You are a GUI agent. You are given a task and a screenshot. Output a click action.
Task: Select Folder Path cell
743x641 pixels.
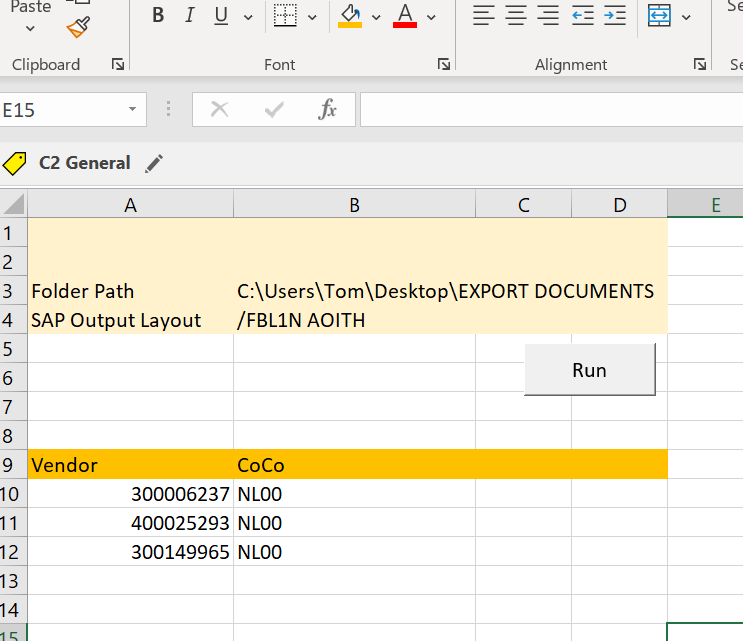[130, 291]
